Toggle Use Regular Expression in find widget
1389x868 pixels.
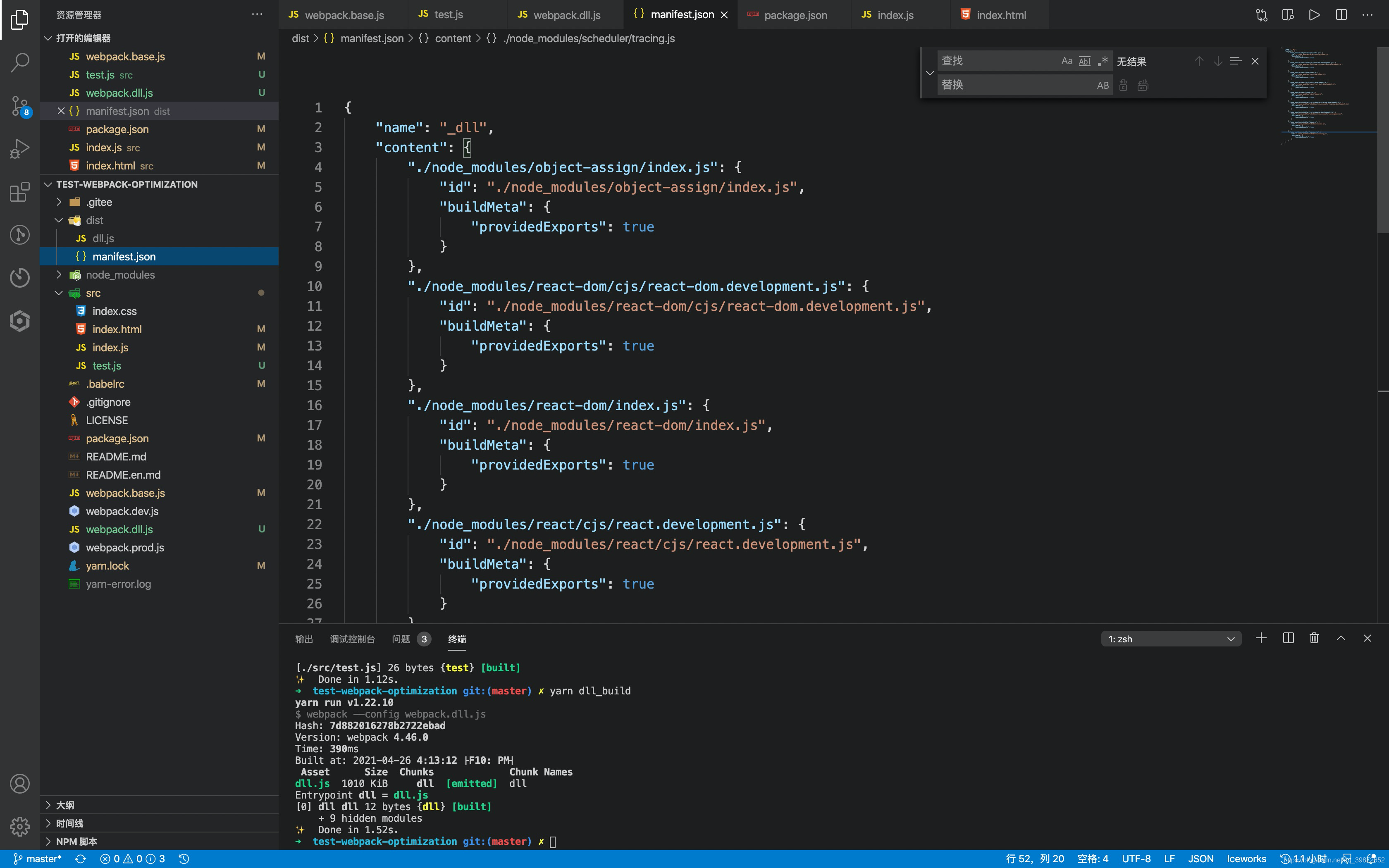point(1102,61)
